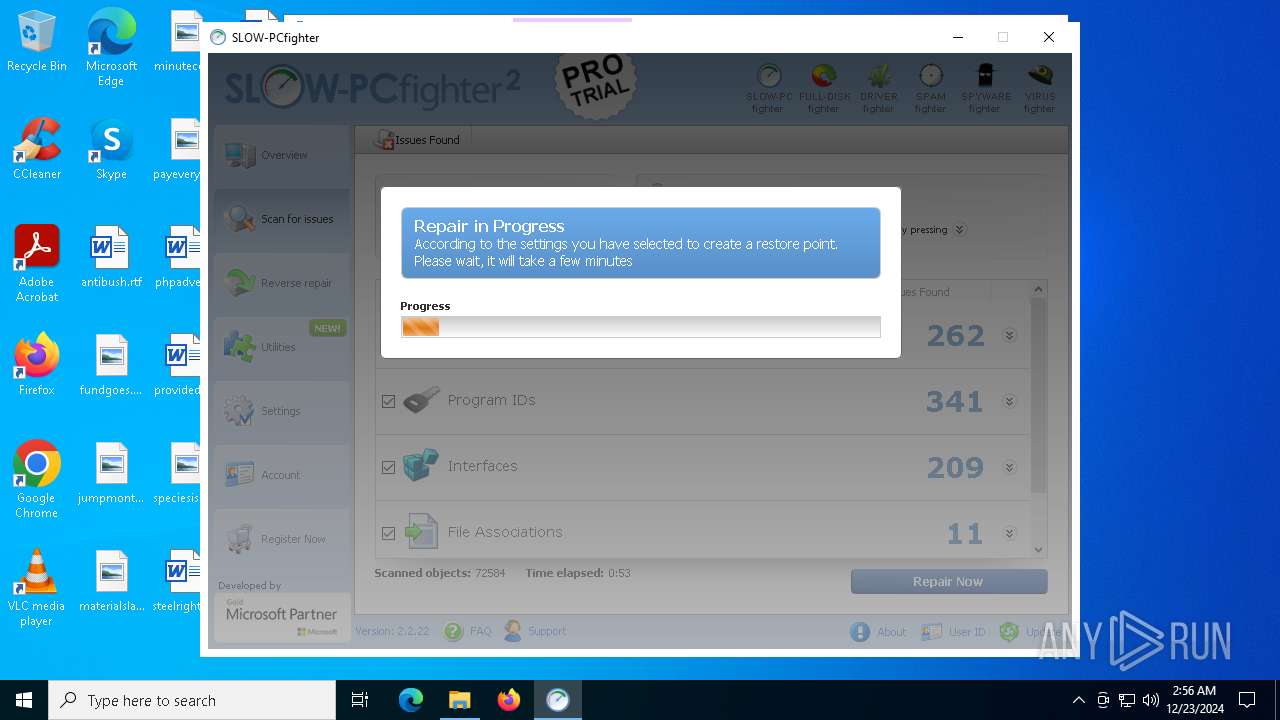The width and height of the screenshot is (1280, 720).
Task: Click the PRO TRIAL badge
Action: [596, 86]
